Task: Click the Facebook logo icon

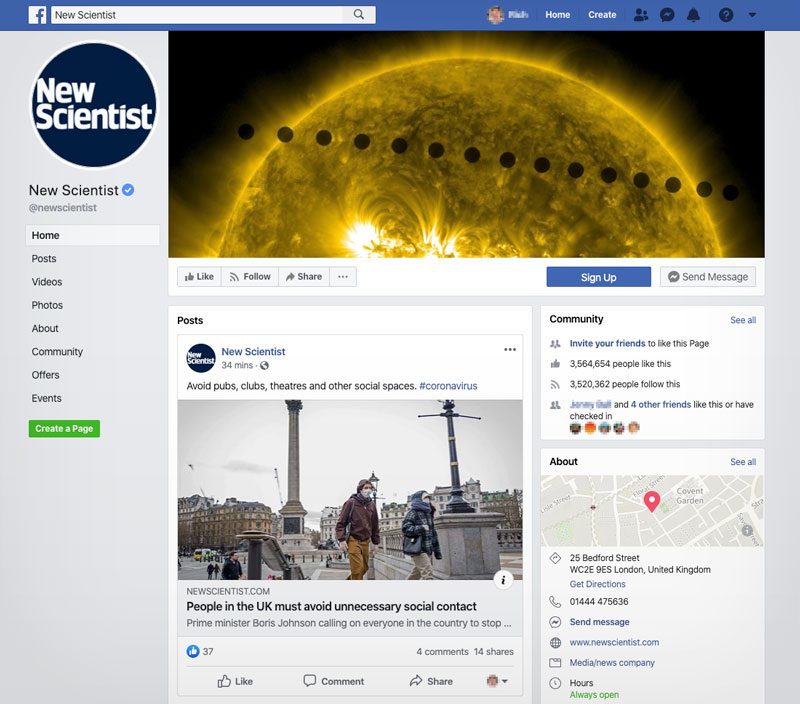Action: pyautogui.click(x=37, y=15)
